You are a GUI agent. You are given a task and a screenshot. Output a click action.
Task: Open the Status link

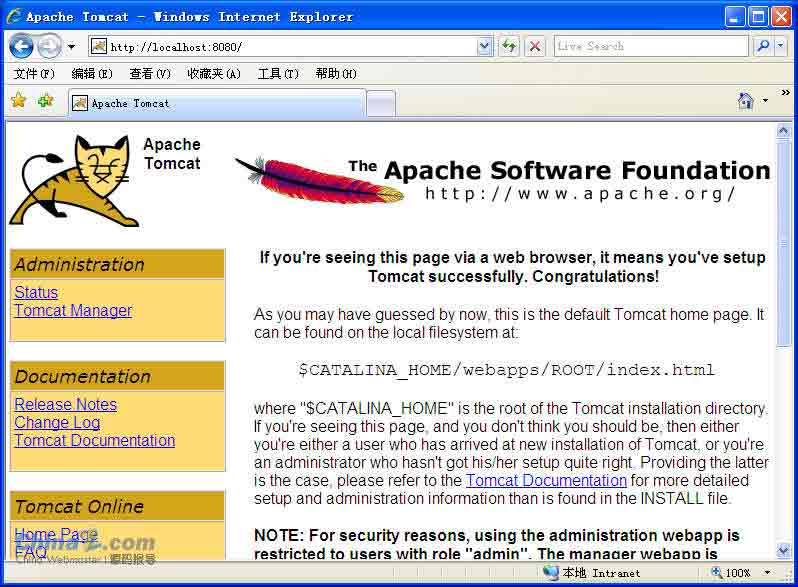[x=36, y=293]
